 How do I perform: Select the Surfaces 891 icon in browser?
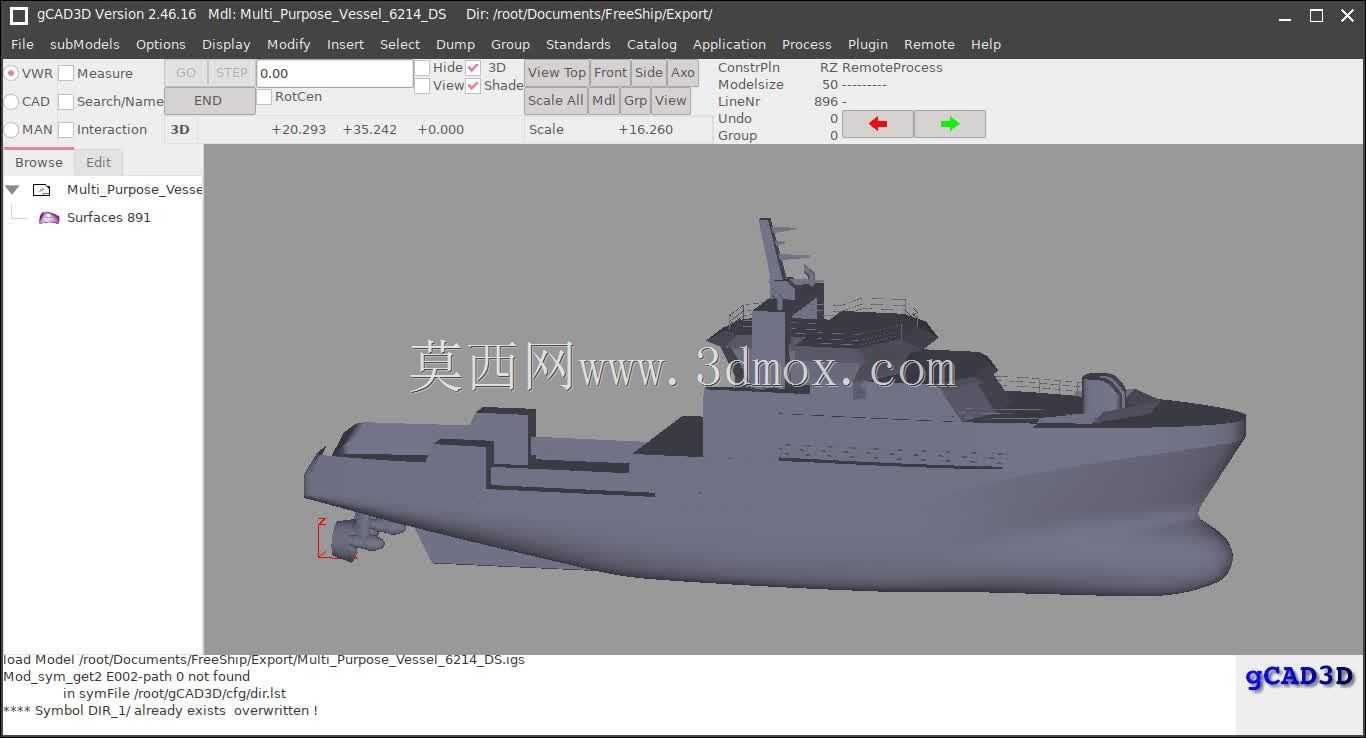click(x=49, y=217)
